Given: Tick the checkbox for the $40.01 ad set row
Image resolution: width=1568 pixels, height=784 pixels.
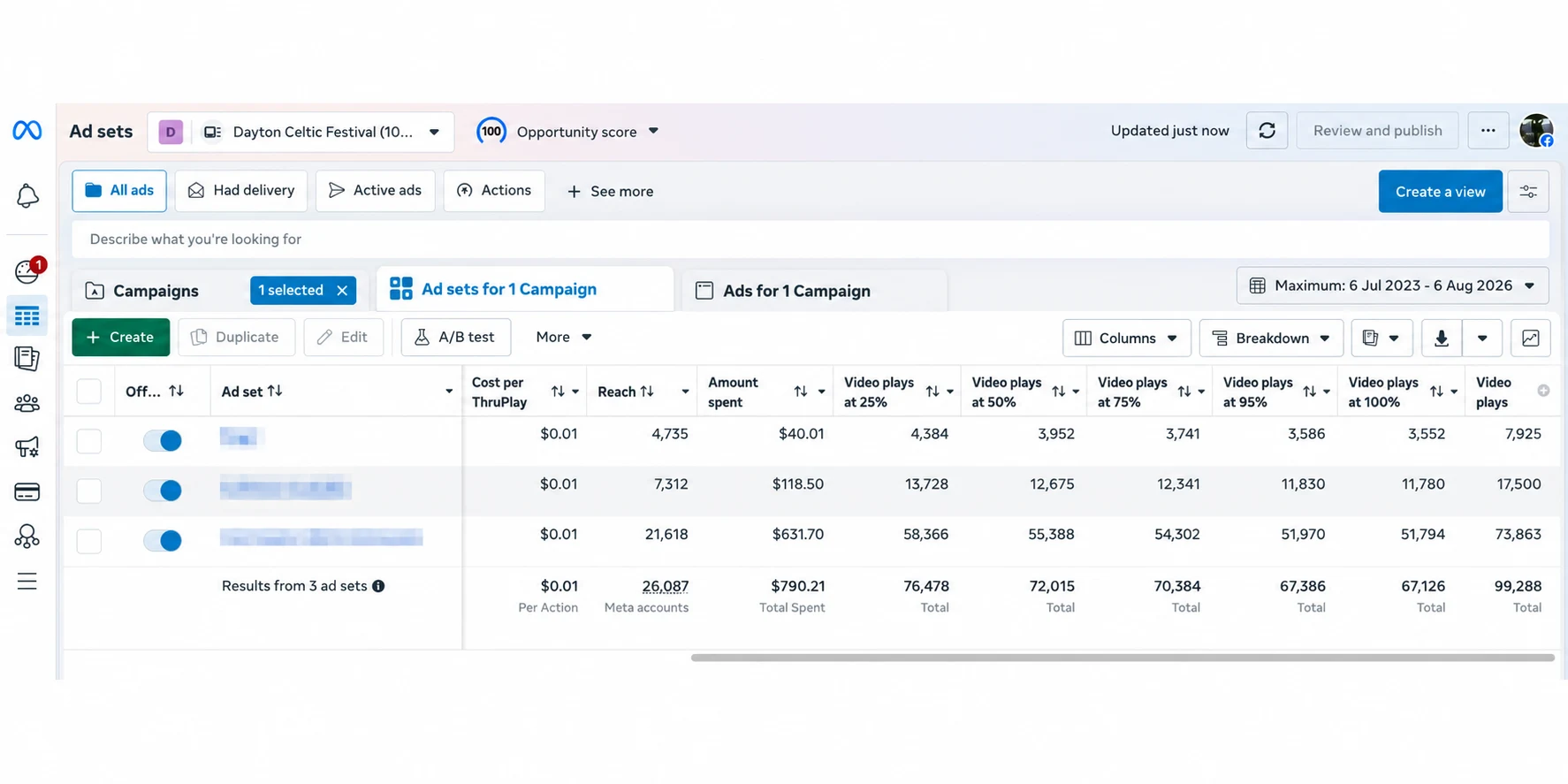Looking at the screenshot, I should coord(89,440).
